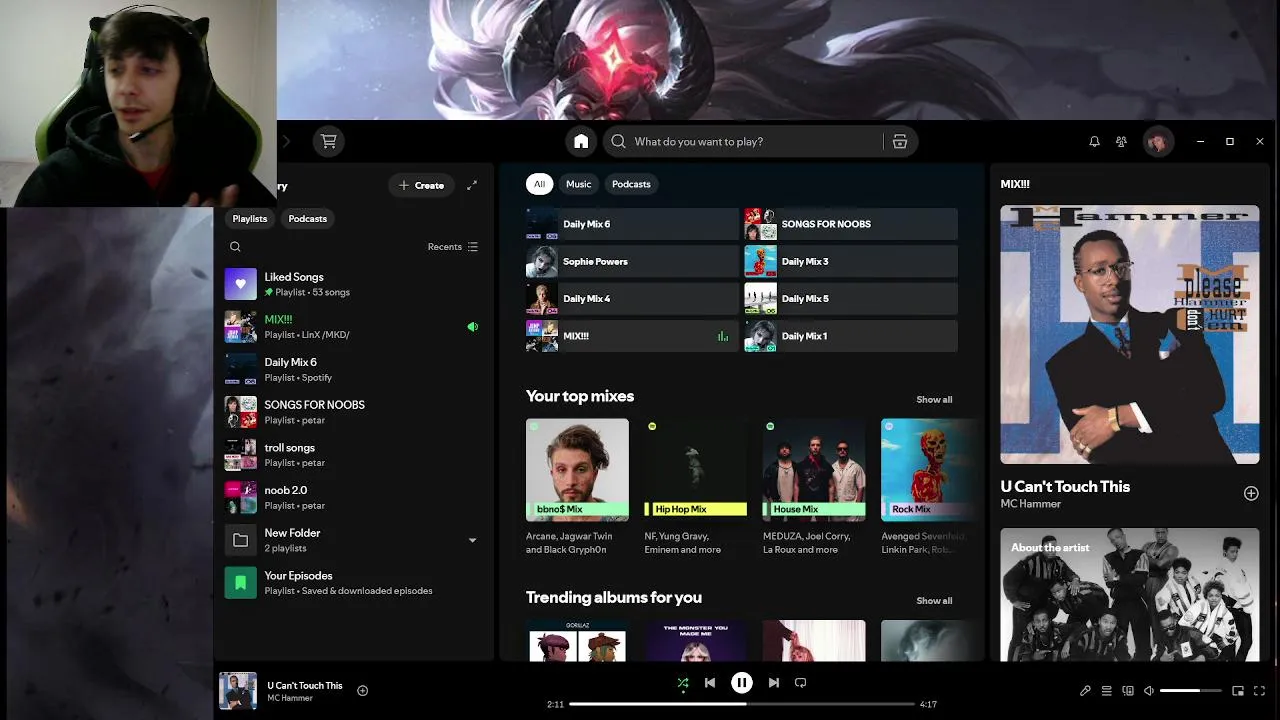
Task: Open notifications bell
Action: (x=1094, y=142)
